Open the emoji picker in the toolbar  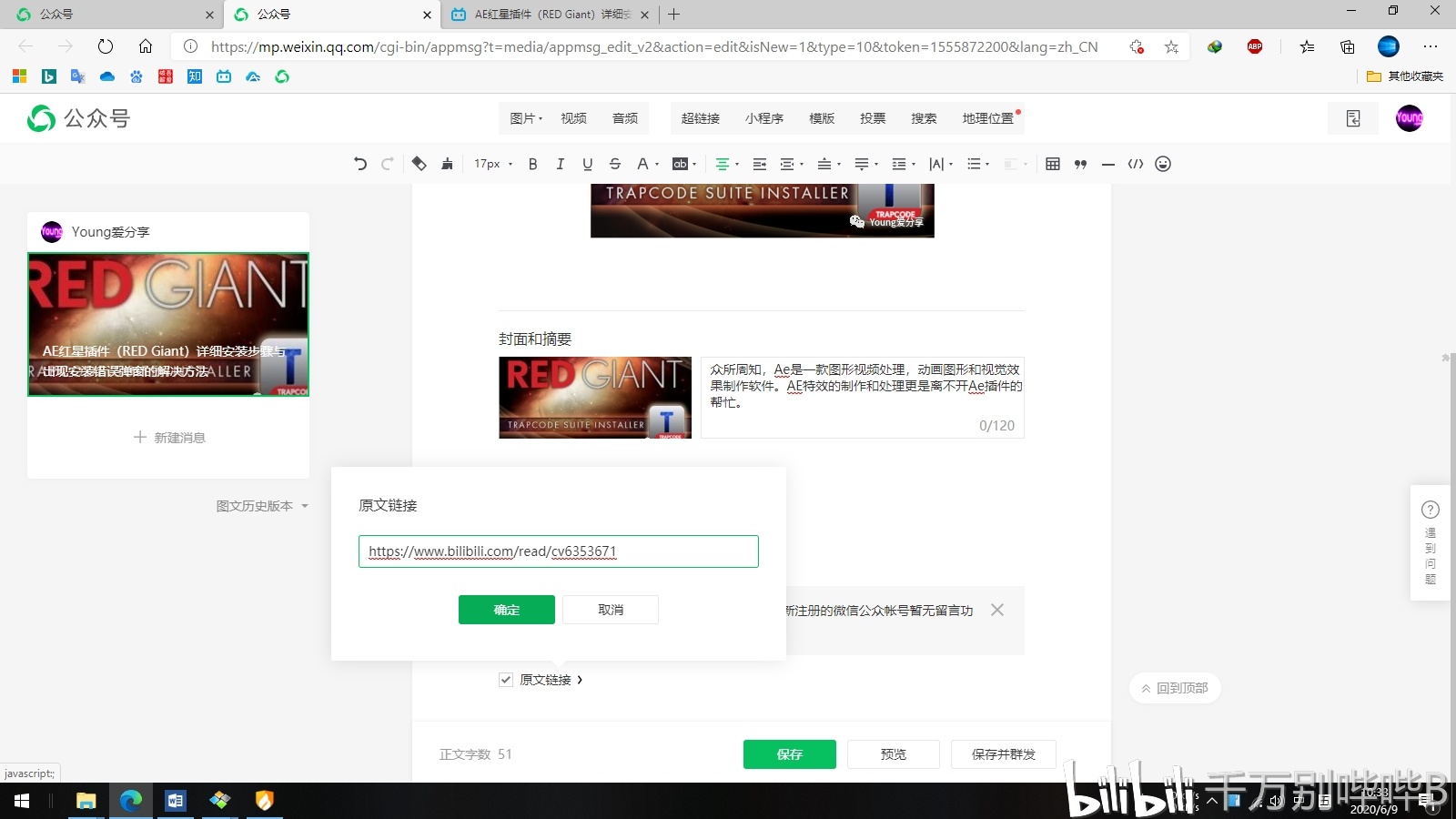(1163, 164)
